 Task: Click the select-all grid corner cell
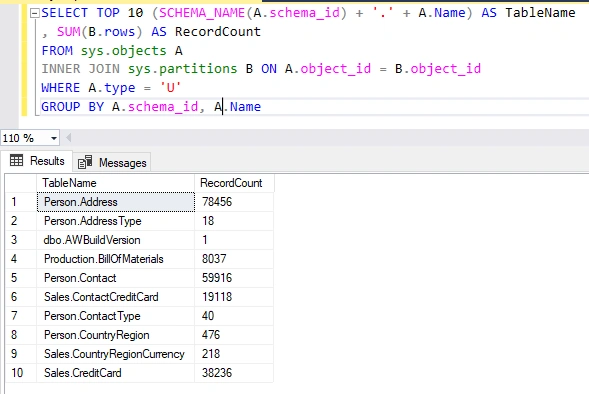click(x=21, y=183)
